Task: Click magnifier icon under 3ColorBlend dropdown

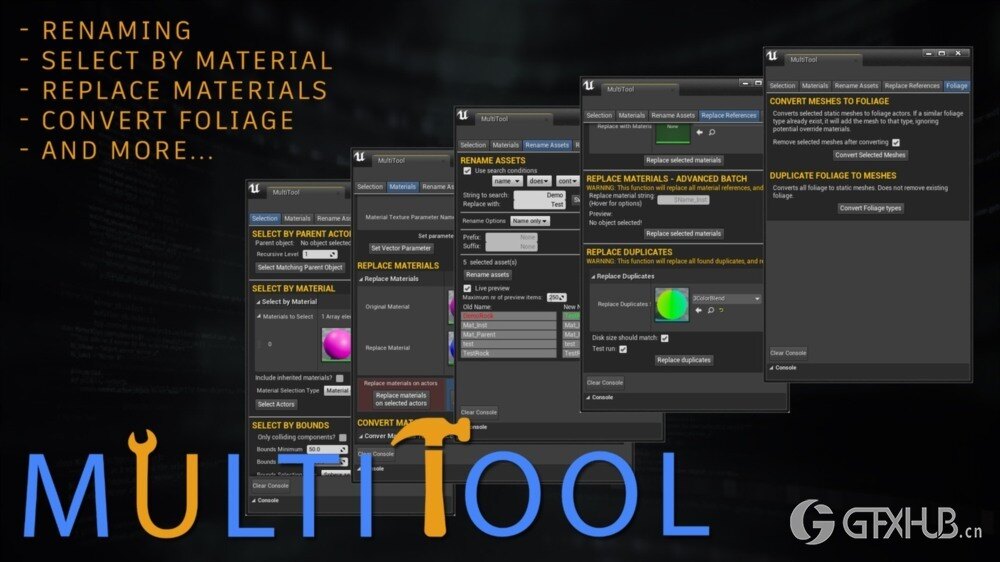Action: [x=710, y=310]
